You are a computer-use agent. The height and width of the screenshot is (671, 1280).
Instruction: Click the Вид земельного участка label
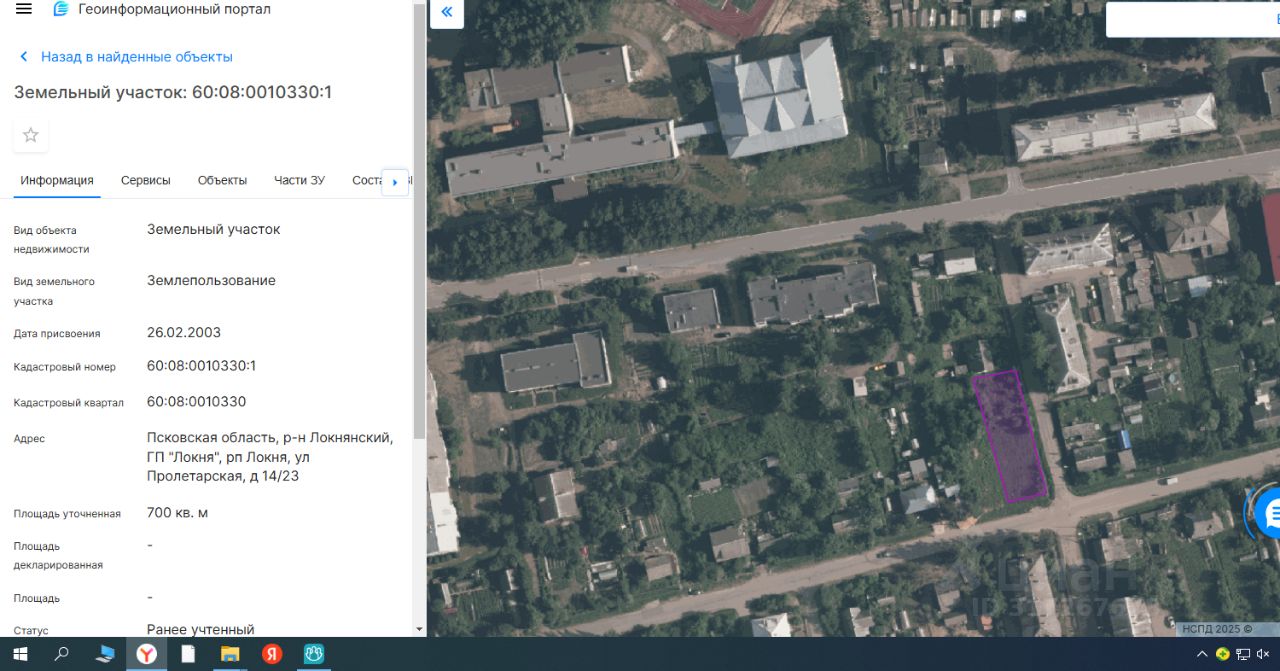pyautogui.click(x=54, y=291)
